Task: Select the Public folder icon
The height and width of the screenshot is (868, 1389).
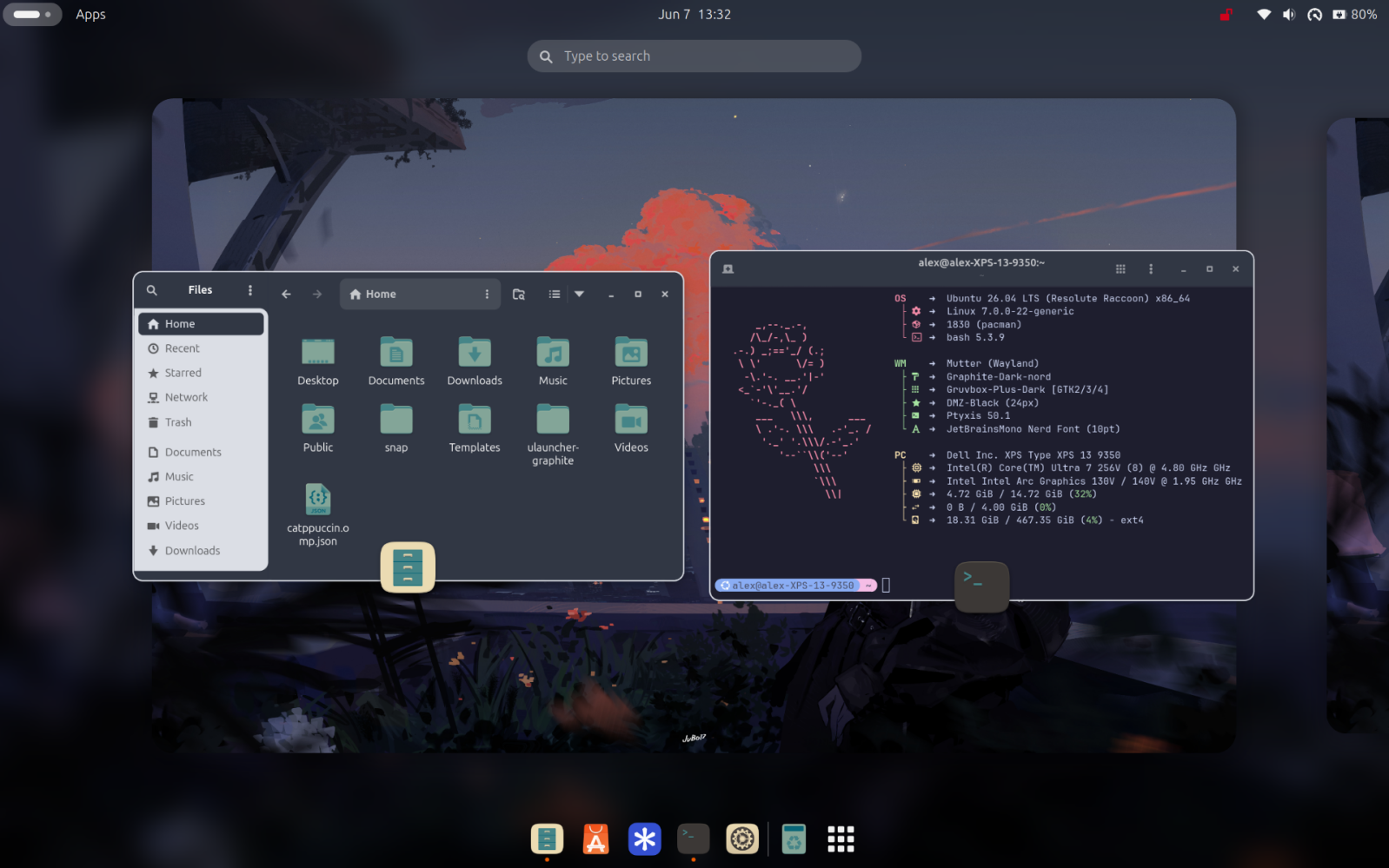Action: click(x=318, y=419)
